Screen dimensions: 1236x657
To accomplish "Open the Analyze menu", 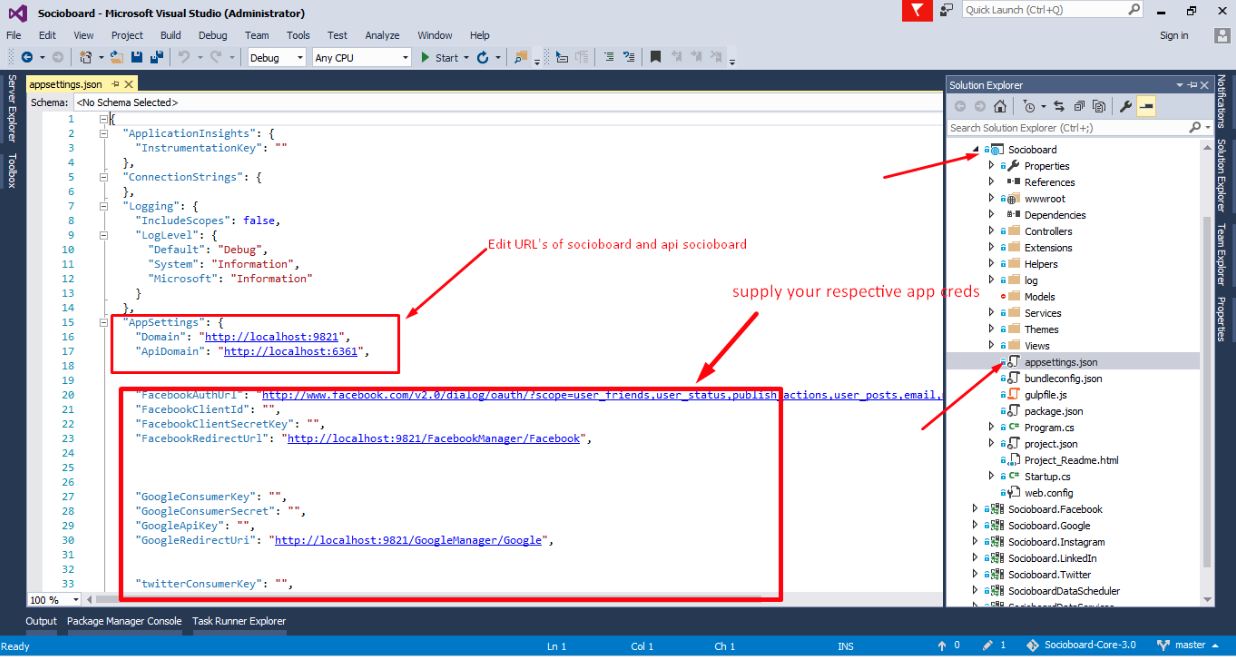I will coord(382,35).
